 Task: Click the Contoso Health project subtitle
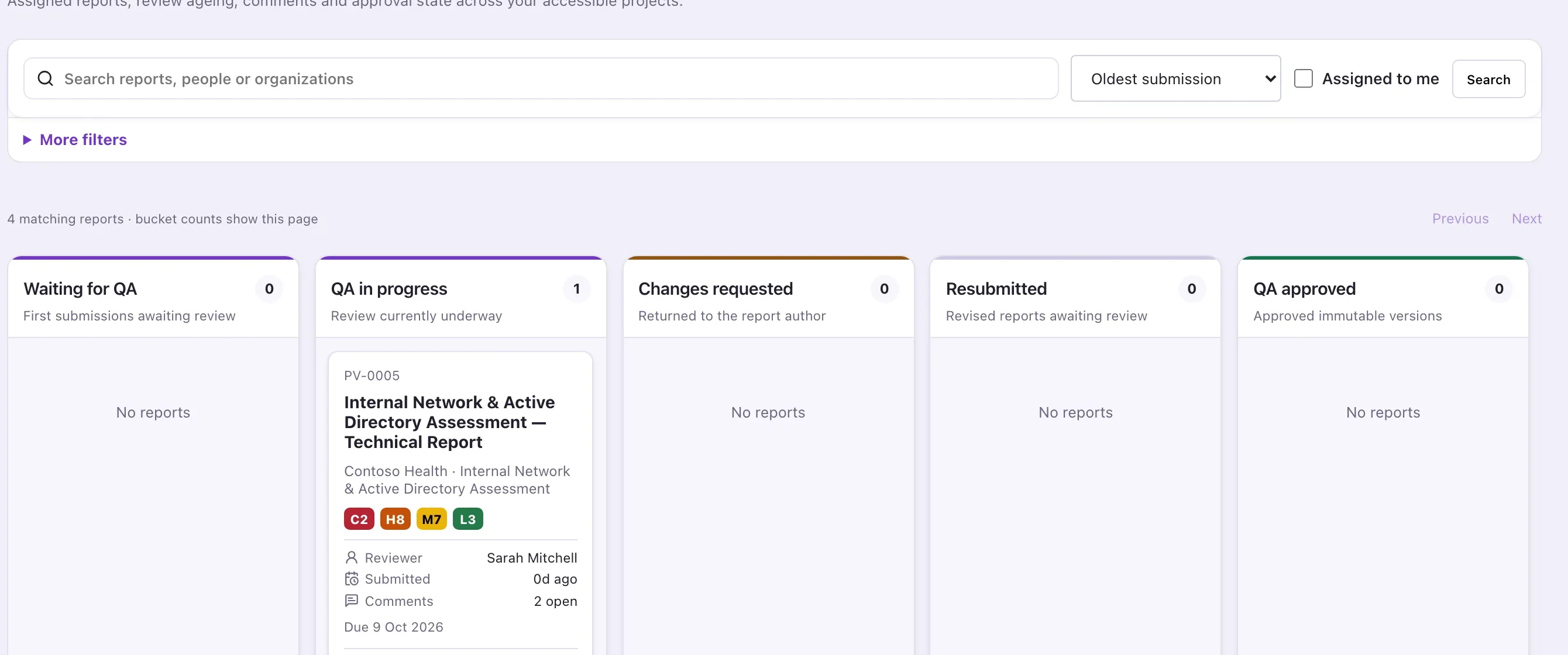point(457,480)
